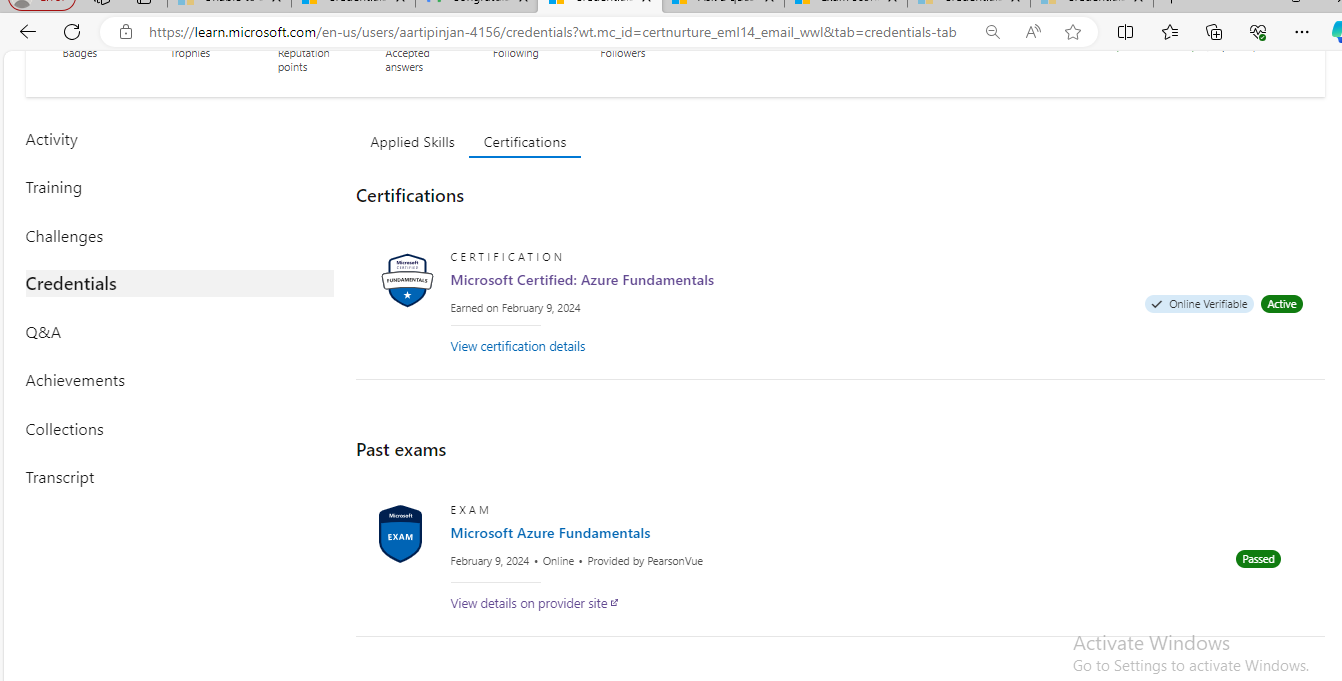Open the Collections icon in toolbar
The height and width of the screenshot is (681, 1342).
click(1213, 31)
